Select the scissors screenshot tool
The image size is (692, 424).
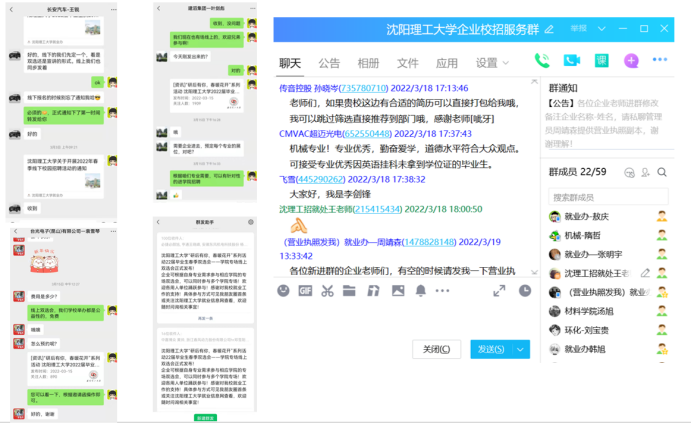coord(327,291)
